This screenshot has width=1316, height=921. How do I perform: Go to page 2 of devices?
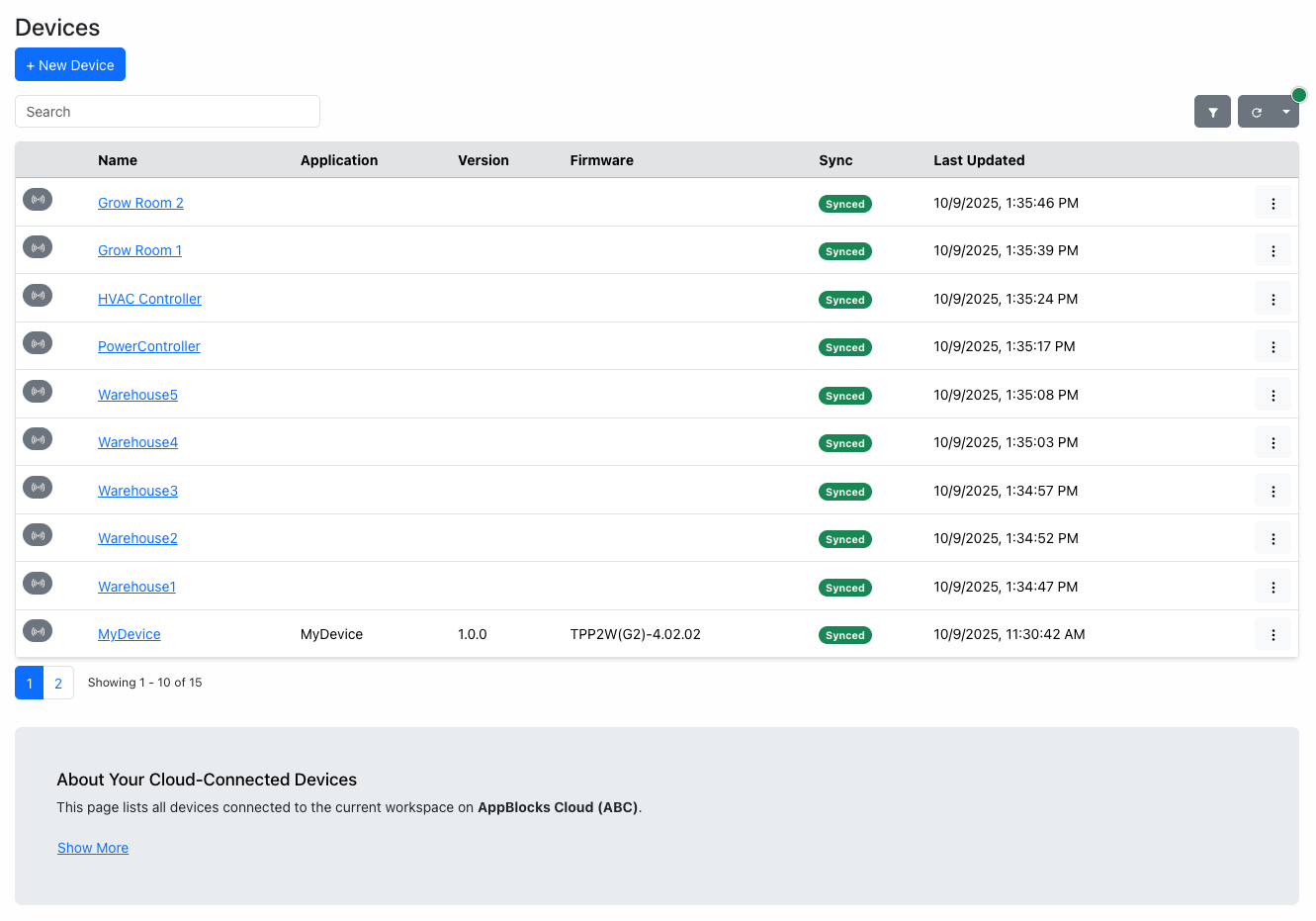(x=58, y=684)
